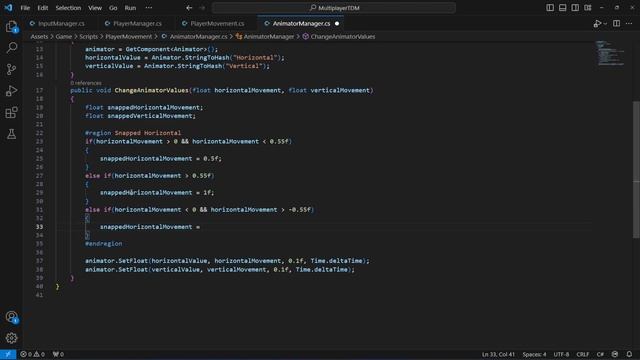Click the Run file play button
The image size is (640, 360).
[x=597, y=24]
